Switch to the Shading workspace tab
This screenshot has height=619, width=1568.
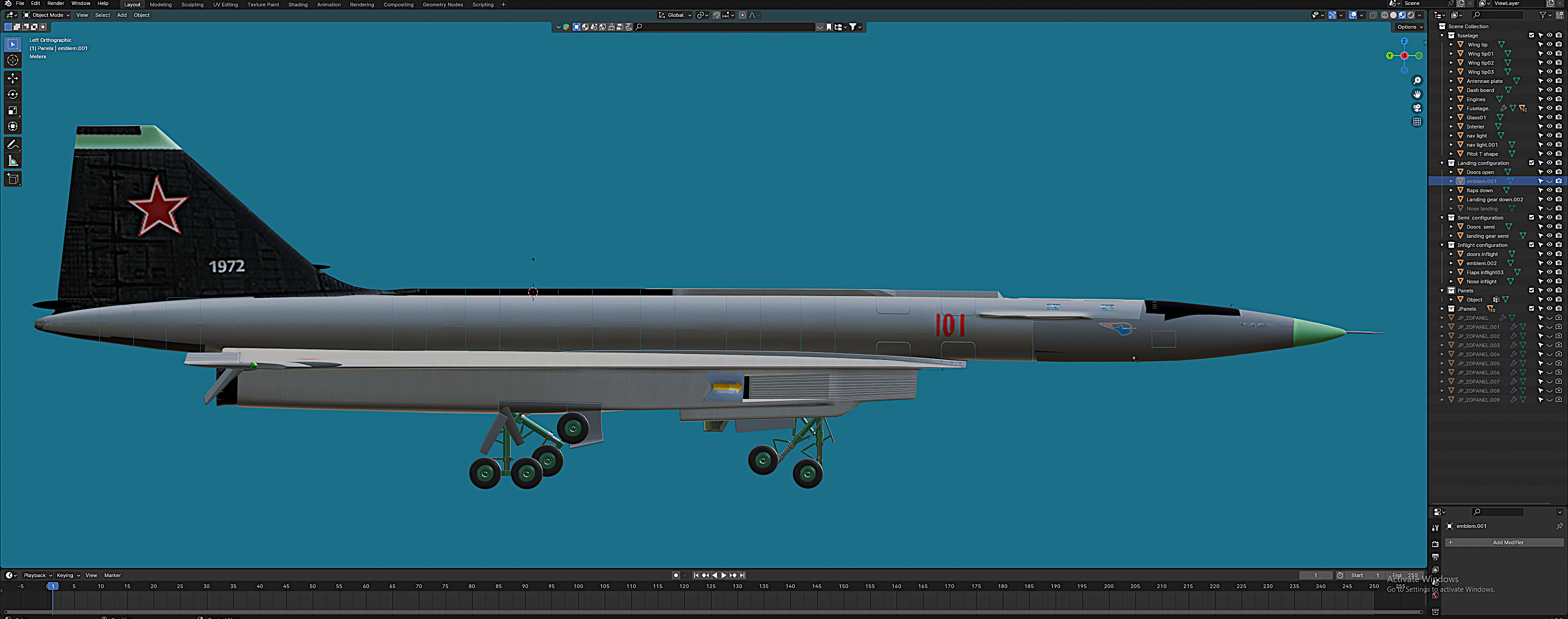(298, 4)
